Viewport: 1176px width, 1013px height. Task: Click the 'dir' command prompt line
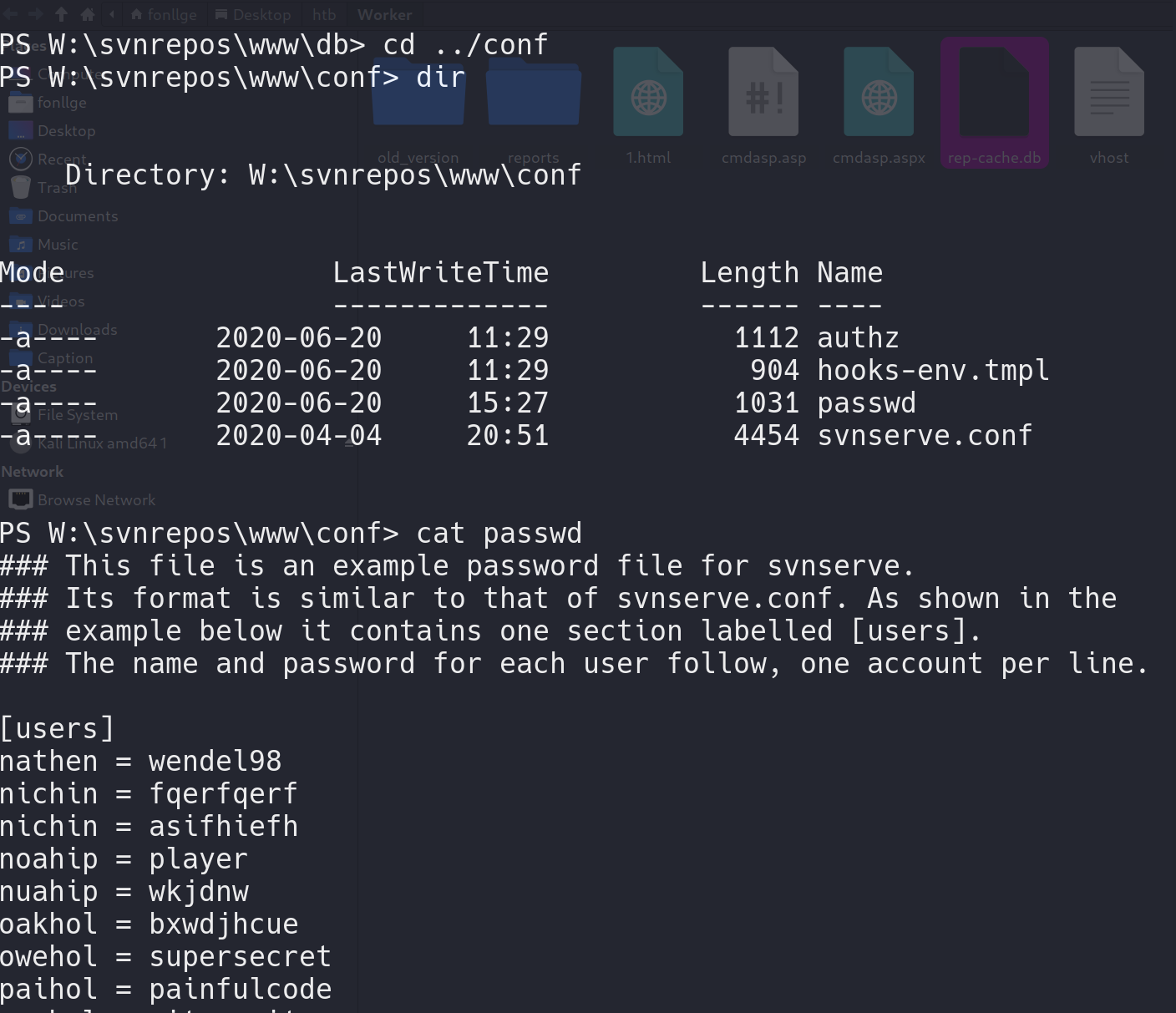pyautogui.click(x=232, y=77)
